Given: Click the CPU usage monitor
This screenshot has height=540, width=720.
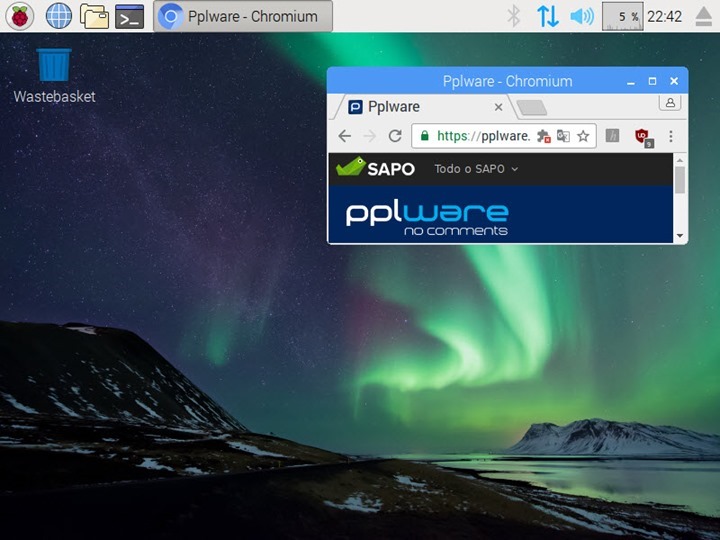Looking at the screenshot, I should (622, 16).
